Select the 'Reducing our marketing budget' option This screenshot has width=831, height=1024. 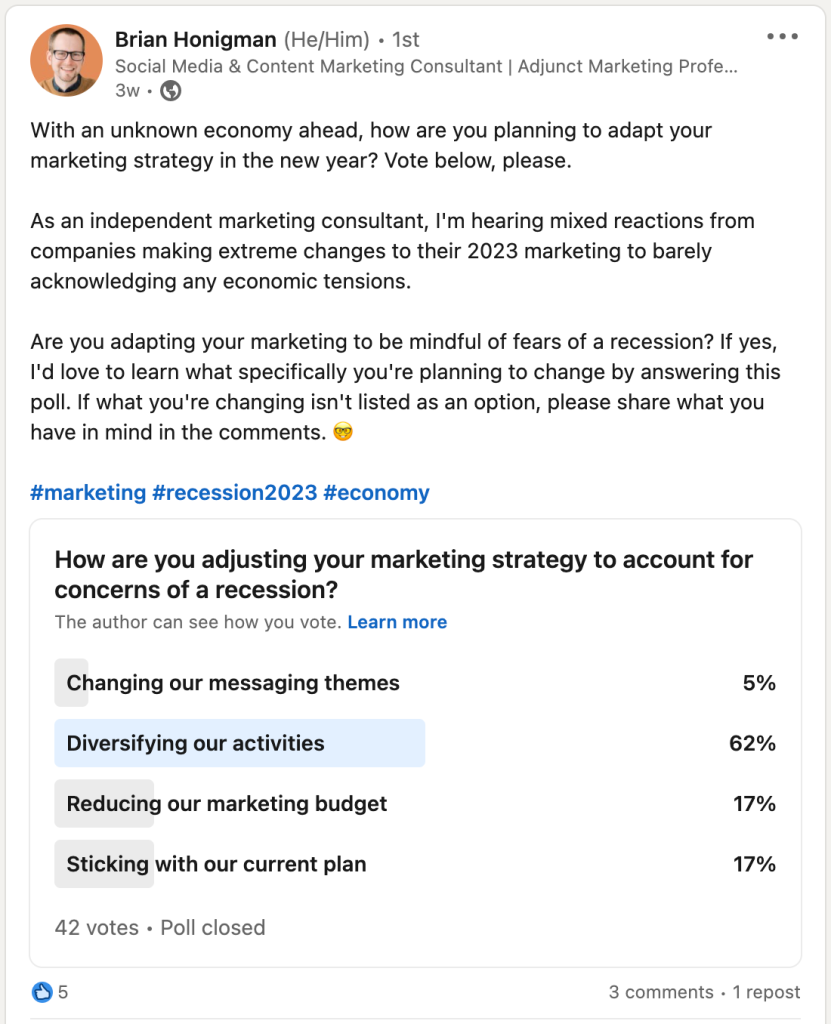[x=227, y=803]
